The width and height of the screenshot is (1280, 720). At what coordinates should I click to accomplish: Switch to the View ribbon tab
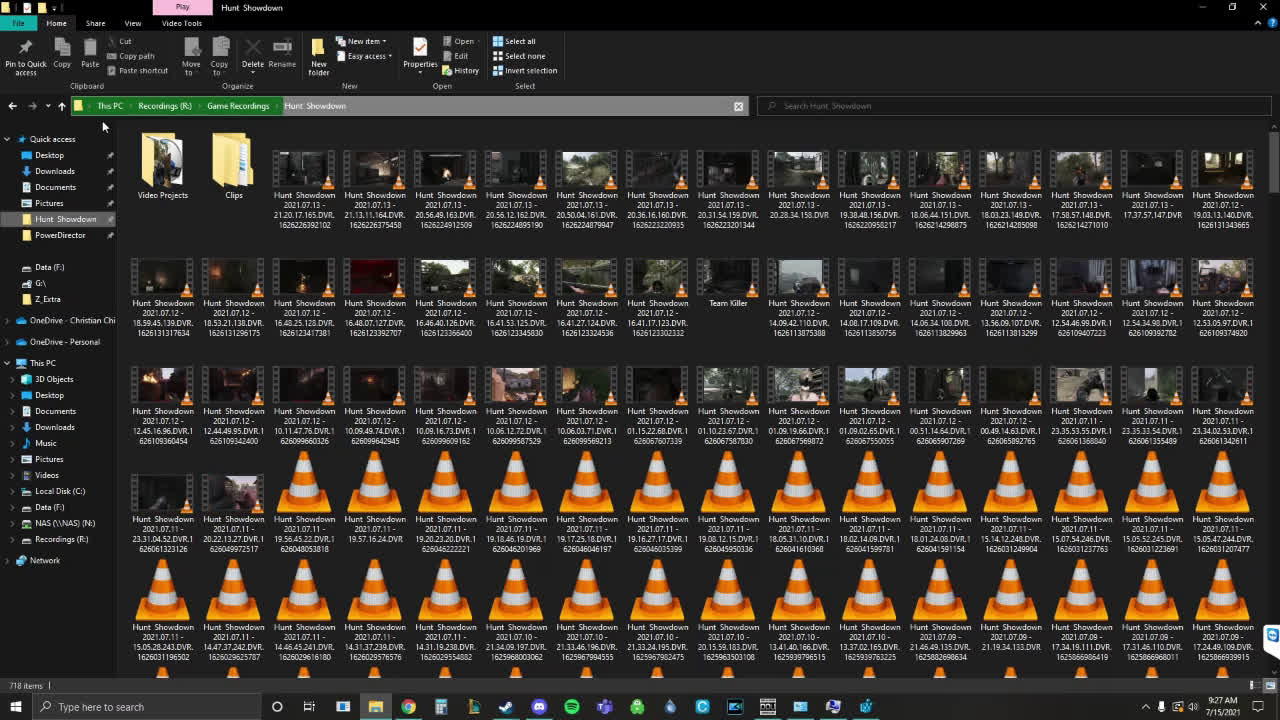click(x=132, y=23)
